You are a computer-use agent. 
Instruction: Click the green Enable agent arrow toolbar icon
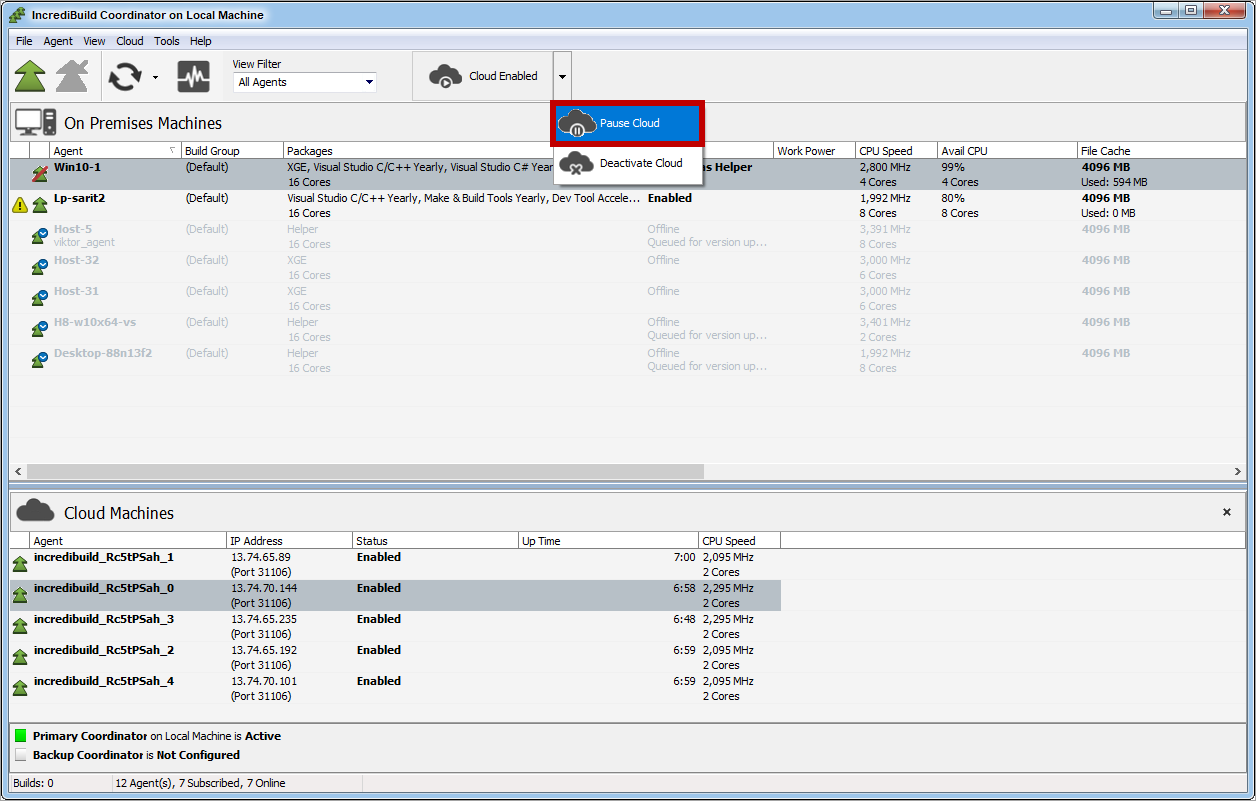30,76
